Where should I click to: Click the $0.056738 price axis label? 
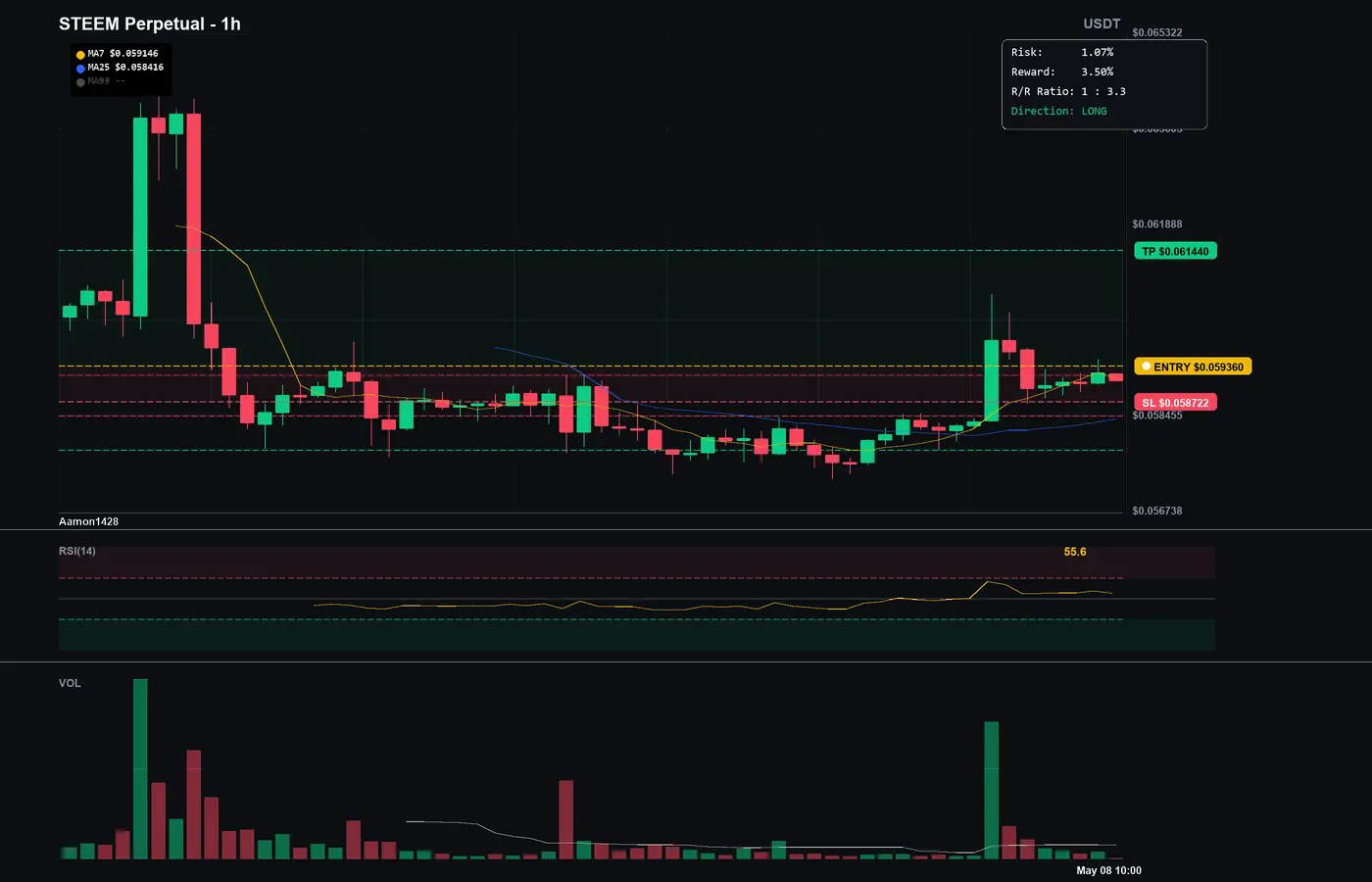click(1157, 511)
